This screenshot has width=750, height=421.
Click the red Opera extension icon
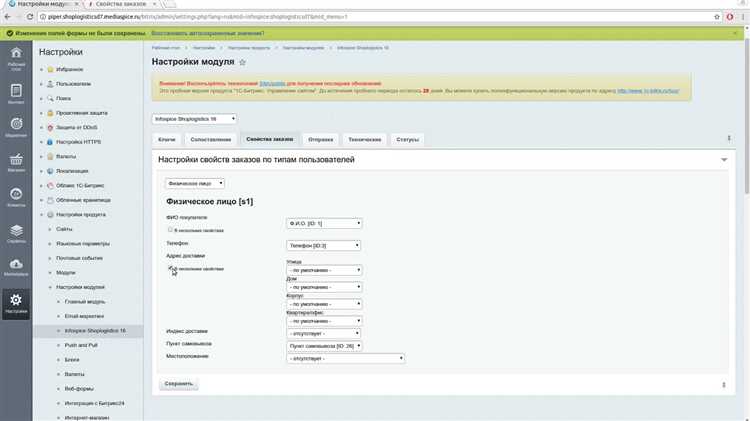[730, 17]
